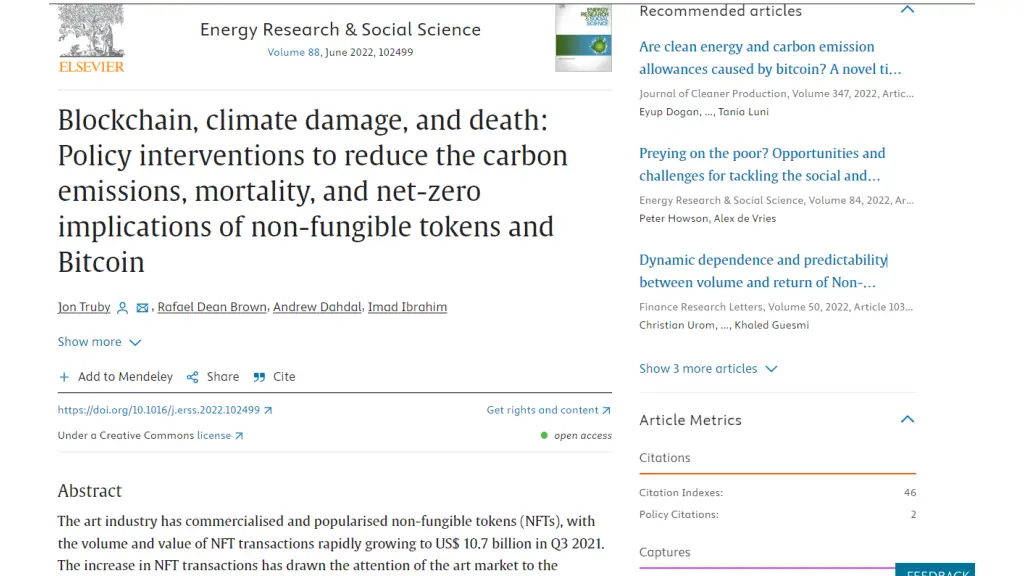Click the external-link arrow after the DOI
Viewport: 1024px width, 576px height.
pyautogui.click(x=268, y=410)
